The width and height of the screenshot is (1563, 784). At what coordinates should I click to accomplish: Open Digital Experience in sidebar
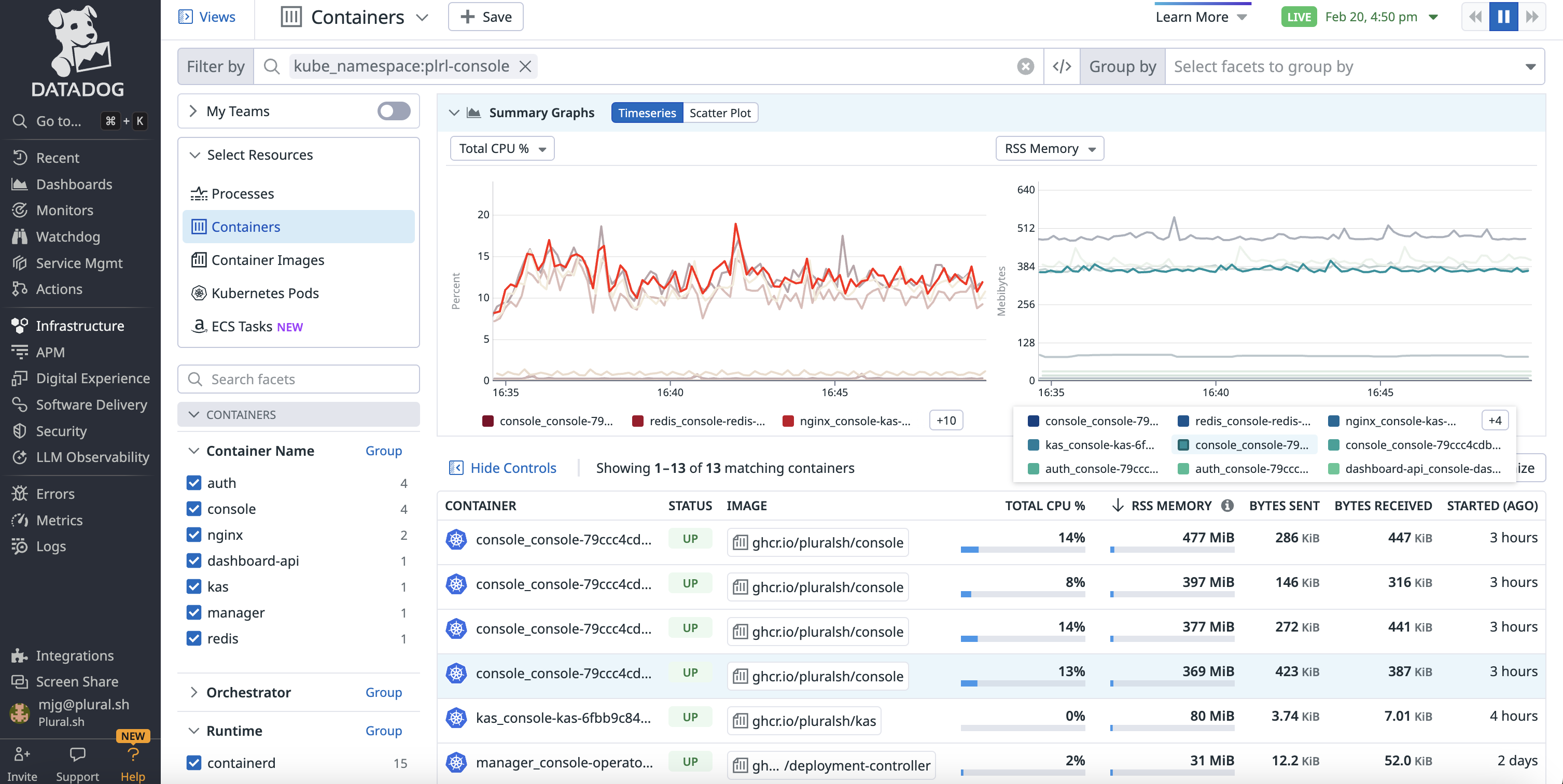(x=92, y=378)
